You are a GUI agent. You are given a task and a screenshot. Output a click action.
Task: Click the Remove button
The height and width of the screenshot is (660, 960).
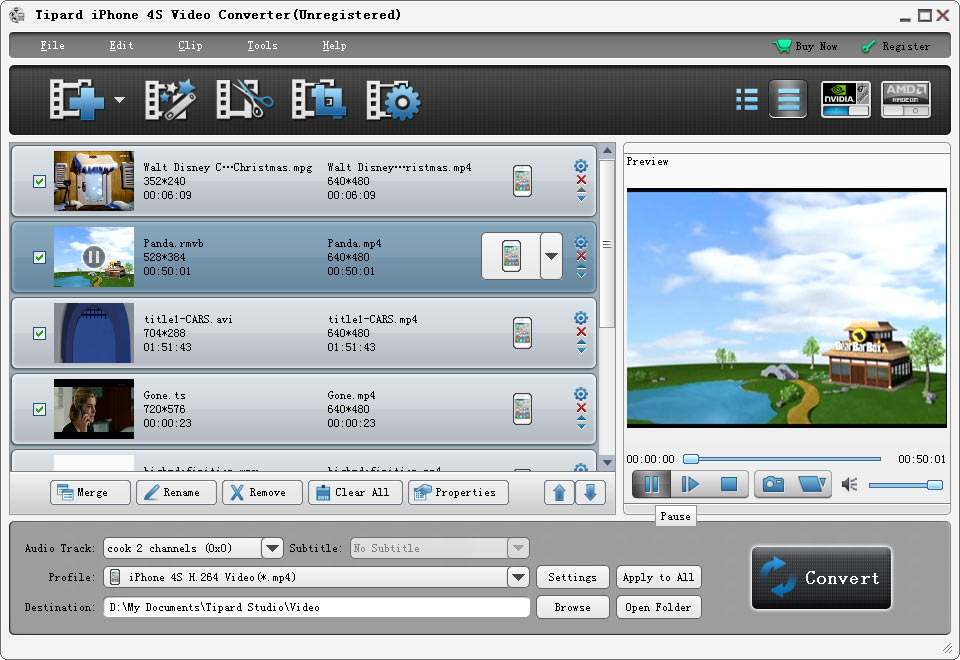[262, 492]
